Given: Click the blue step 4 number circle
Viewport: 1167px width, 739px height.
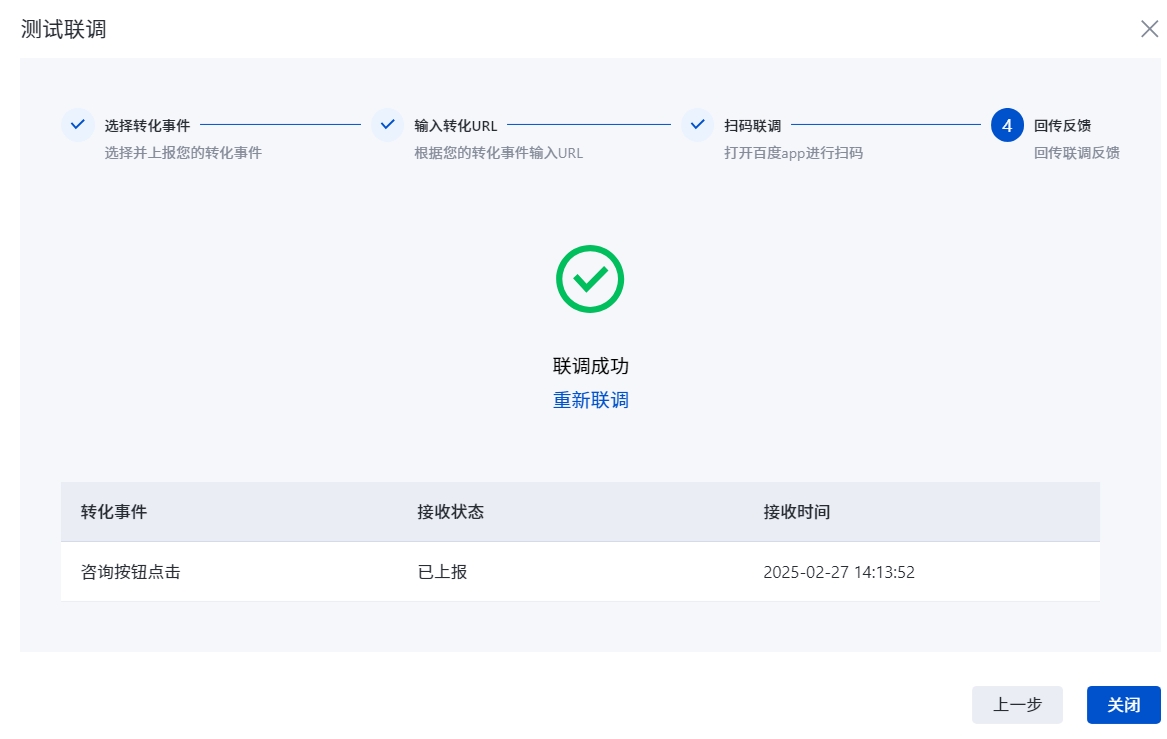Looking at the screenshot, I should pyautogui.click(x=1007, y=126).
